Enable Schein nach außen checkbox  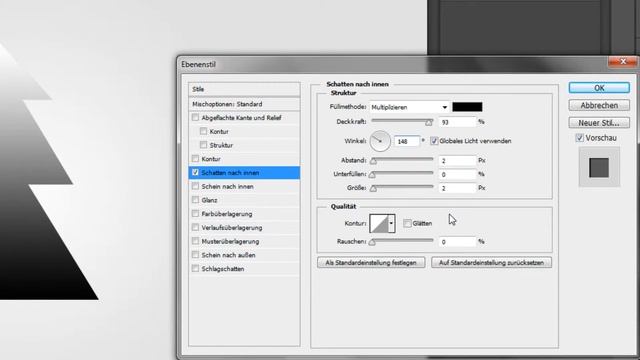point(195,255)
